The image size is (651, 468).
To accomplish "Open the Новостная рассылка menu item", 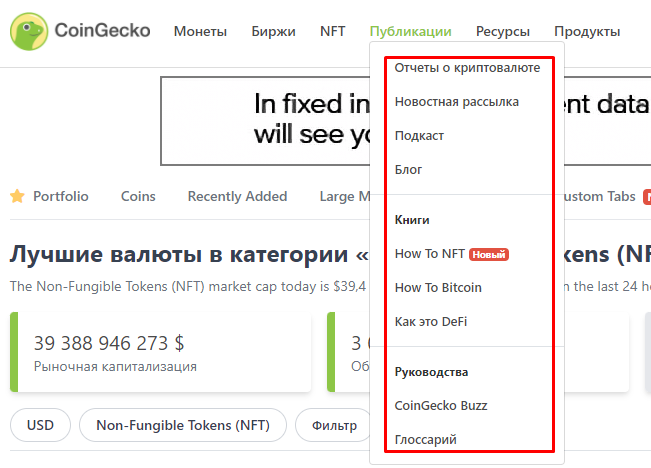I will coord(457,102).
